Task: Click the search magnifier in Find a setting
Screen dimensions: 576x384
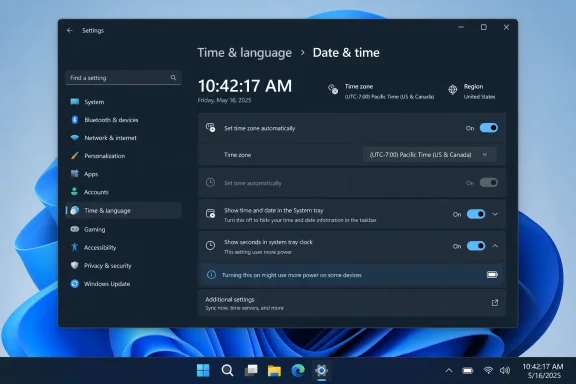Action: 173,78
